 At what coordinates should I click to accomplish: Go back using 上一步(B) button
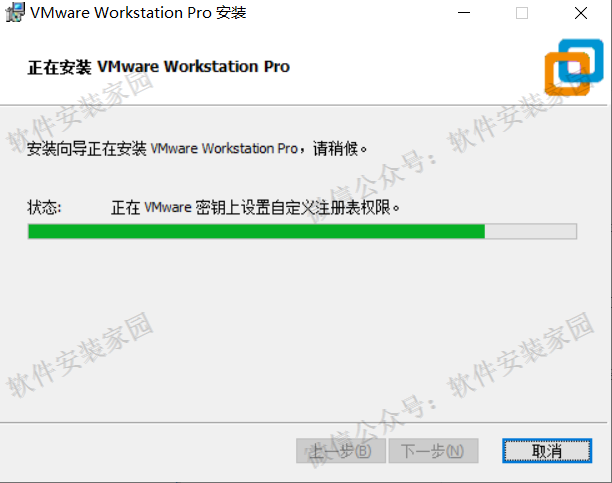(341, 451)
